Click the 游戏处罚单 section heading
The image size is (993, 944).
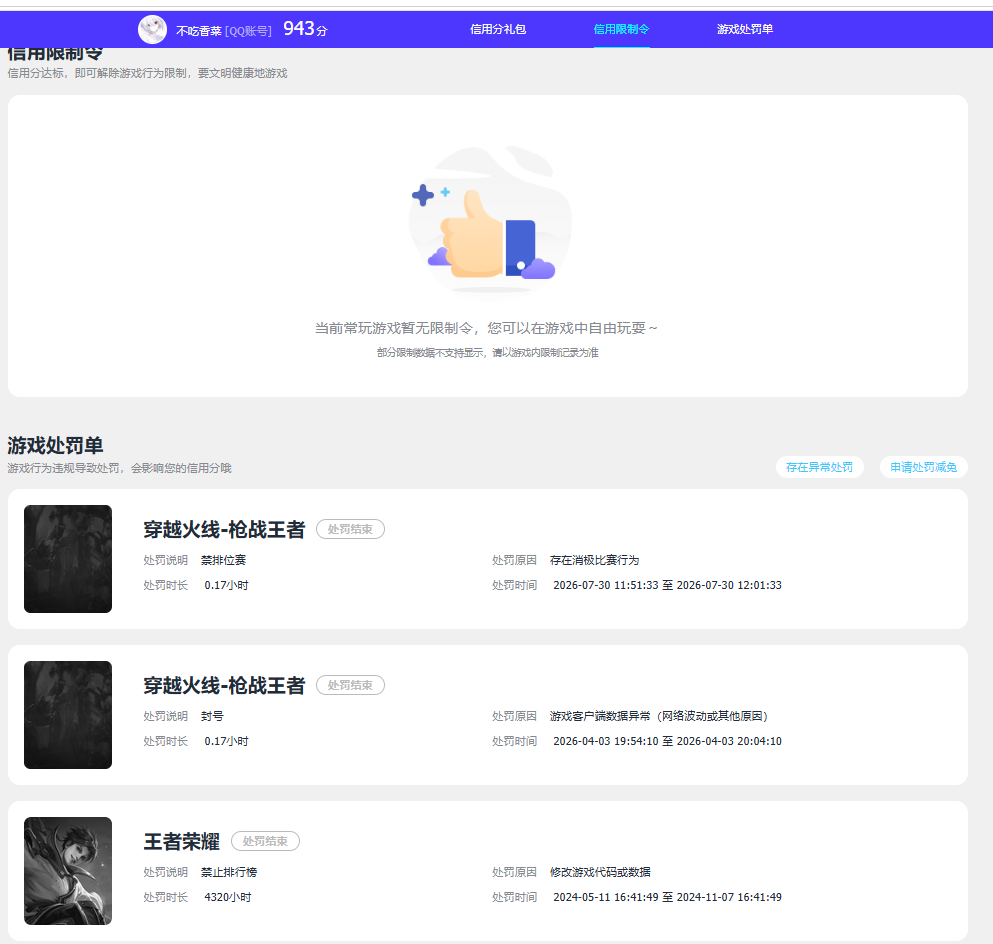pos(55,446)
